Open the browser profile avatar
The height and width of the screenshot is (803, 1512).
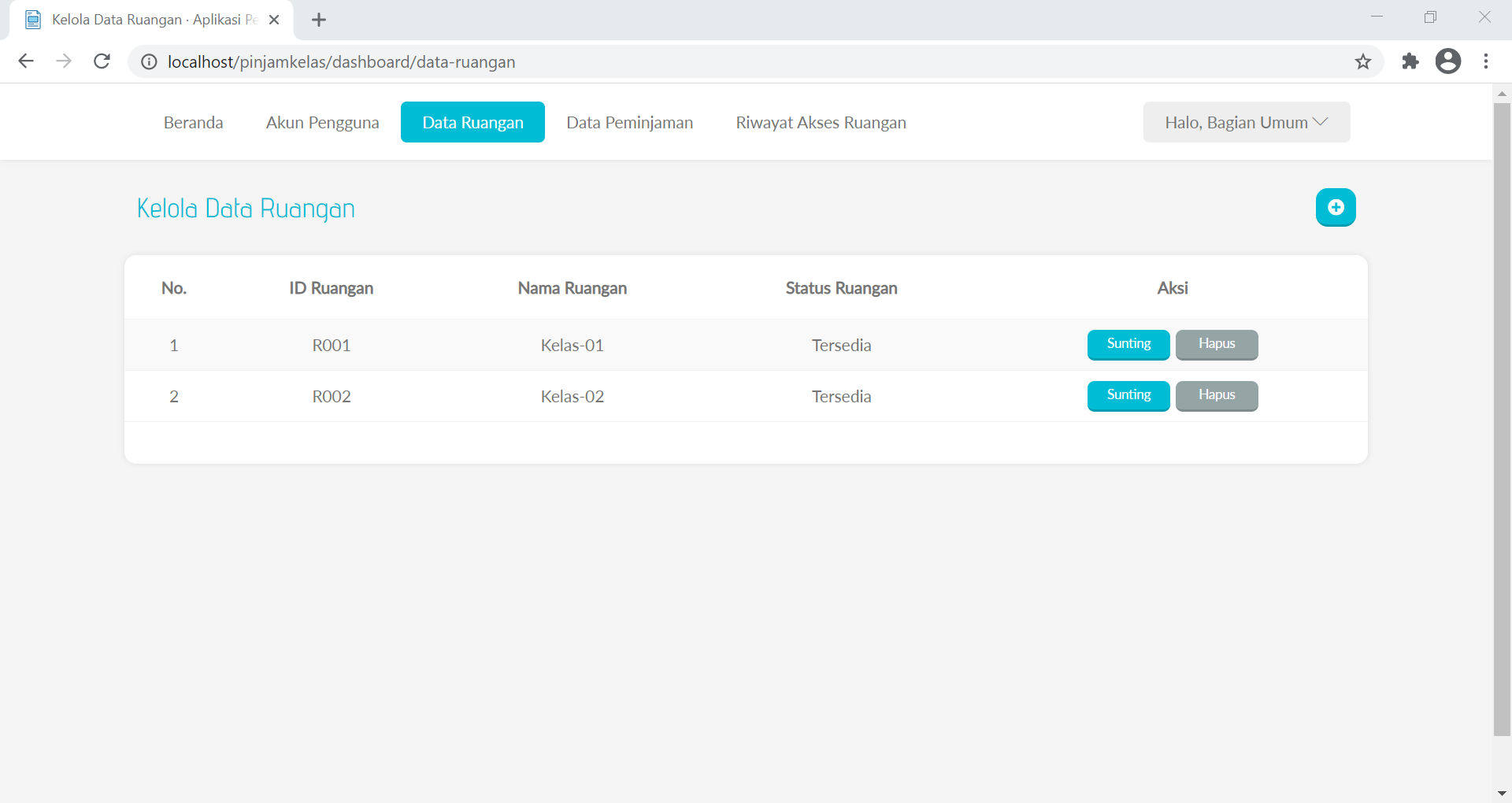pyautogui.click(x=1449, y=61)
